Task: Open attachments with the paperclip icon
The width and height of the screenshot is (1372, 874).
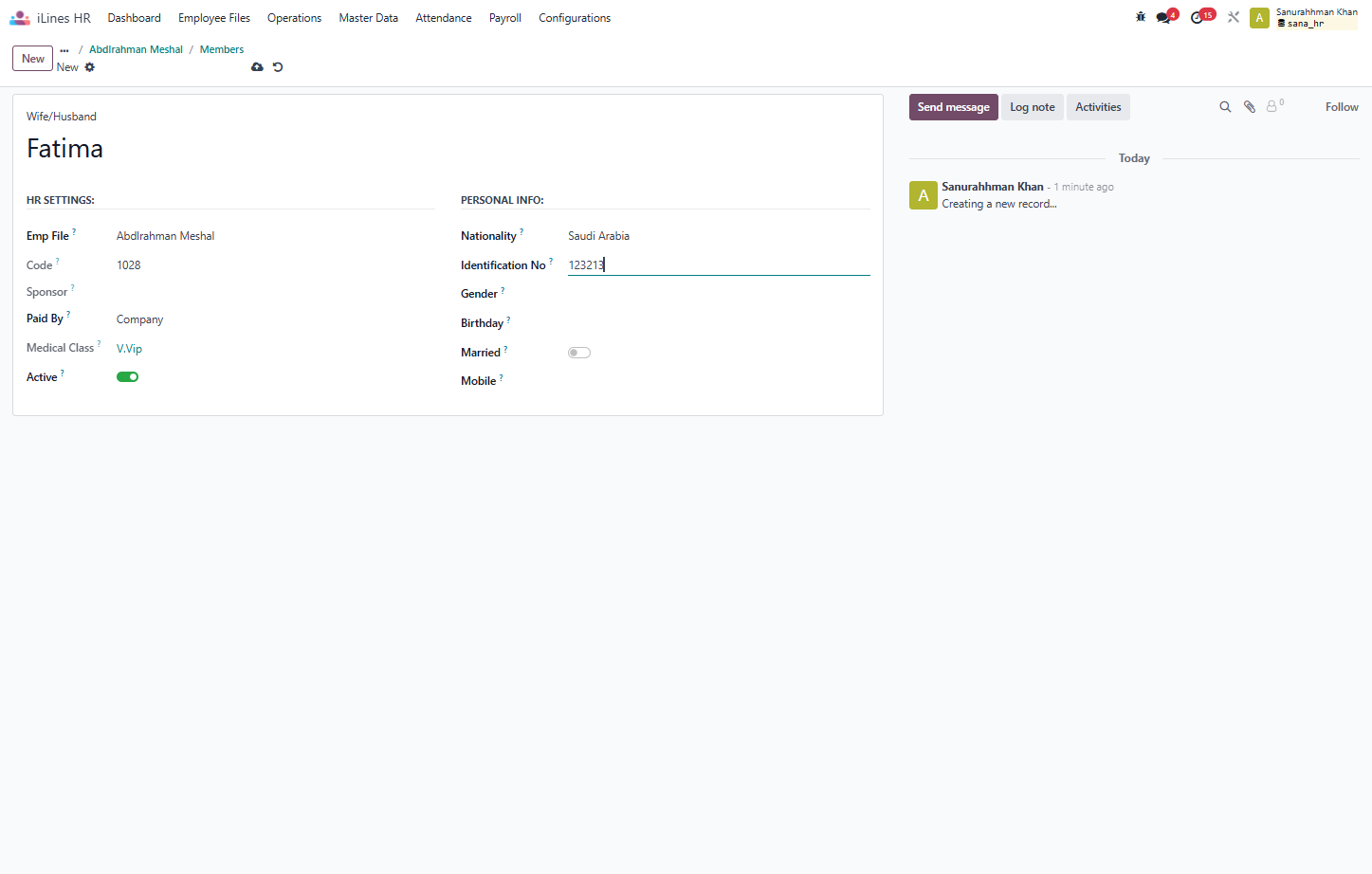Action: pos(1250,107)
